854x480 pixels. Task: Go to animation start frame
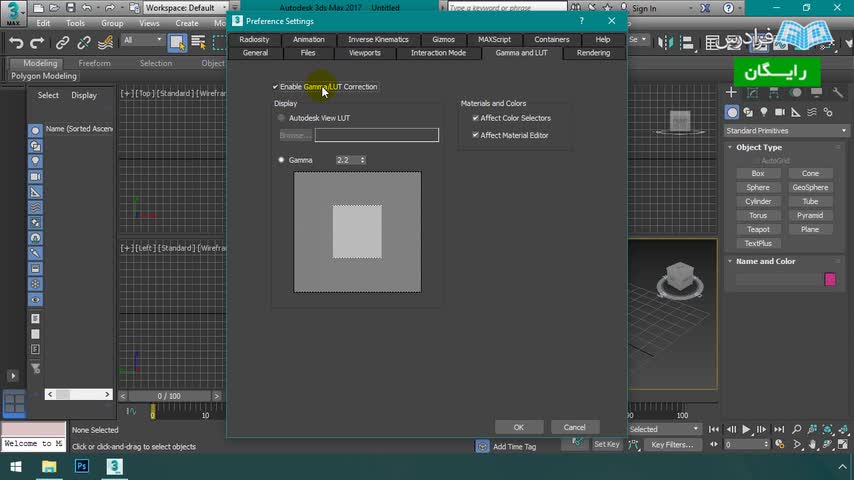713,429
